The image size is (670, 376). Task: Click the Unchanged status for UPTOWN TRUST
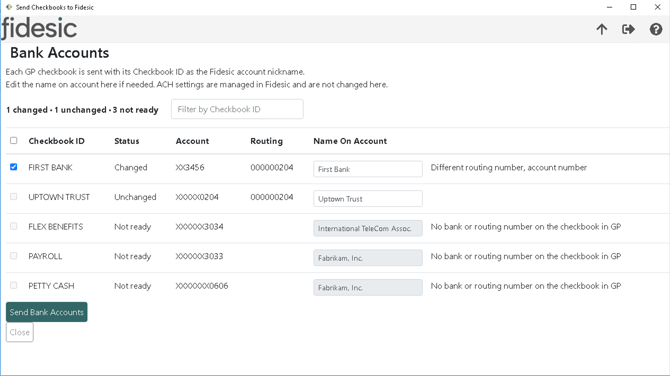click(135, 197)
